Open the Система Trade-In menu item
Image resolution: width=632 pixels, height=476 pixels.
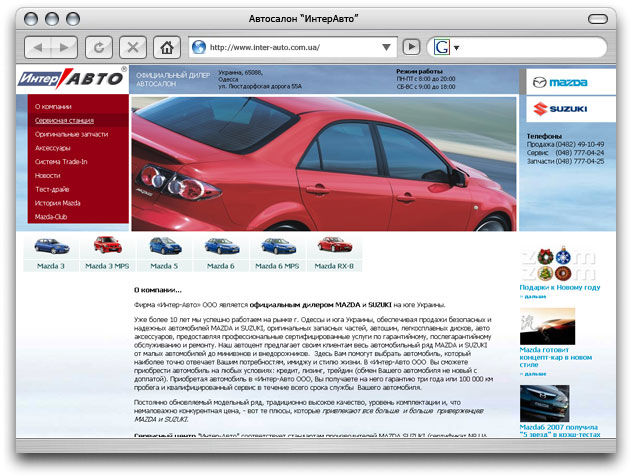pyautogui.click(x=61, y=162)
